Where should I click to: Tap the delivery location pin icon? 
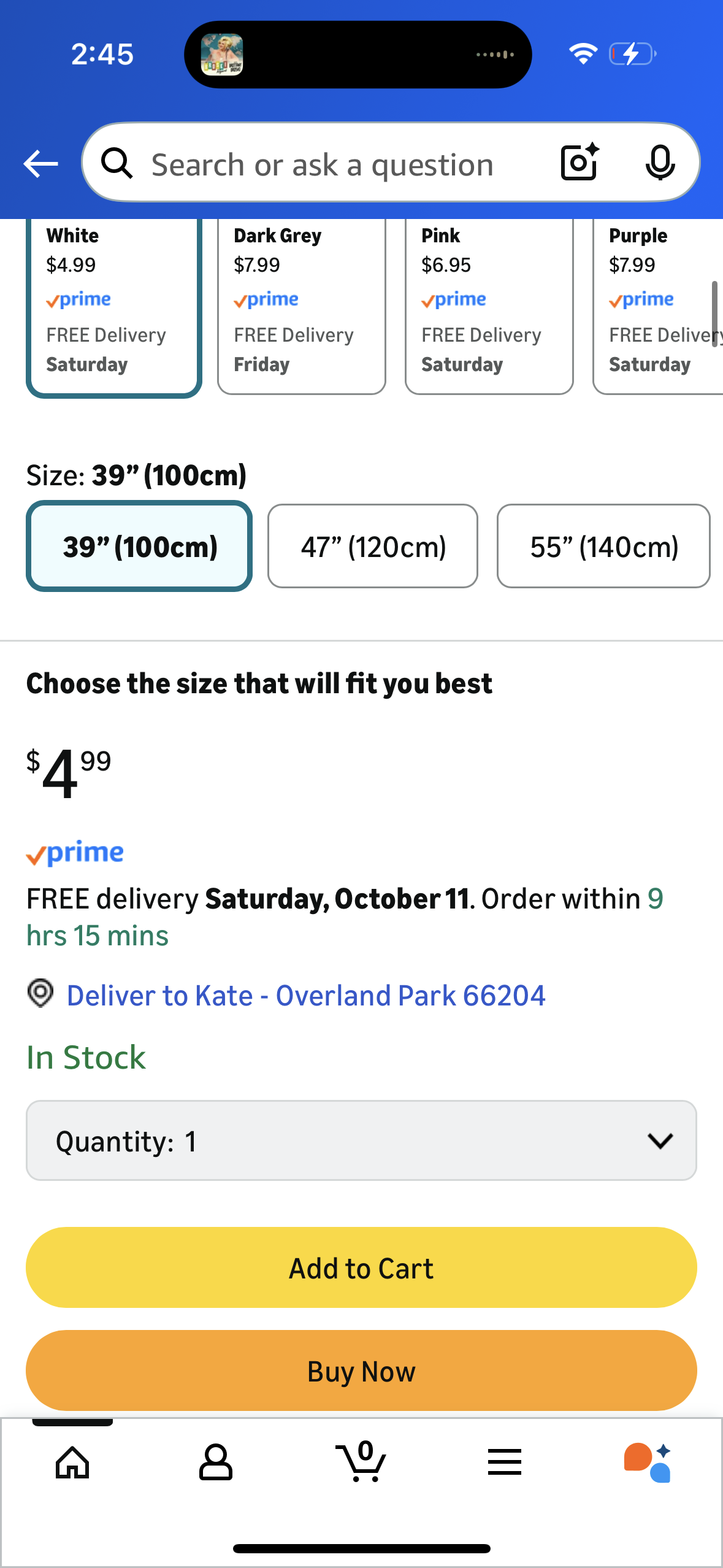[x=40, y=993]
